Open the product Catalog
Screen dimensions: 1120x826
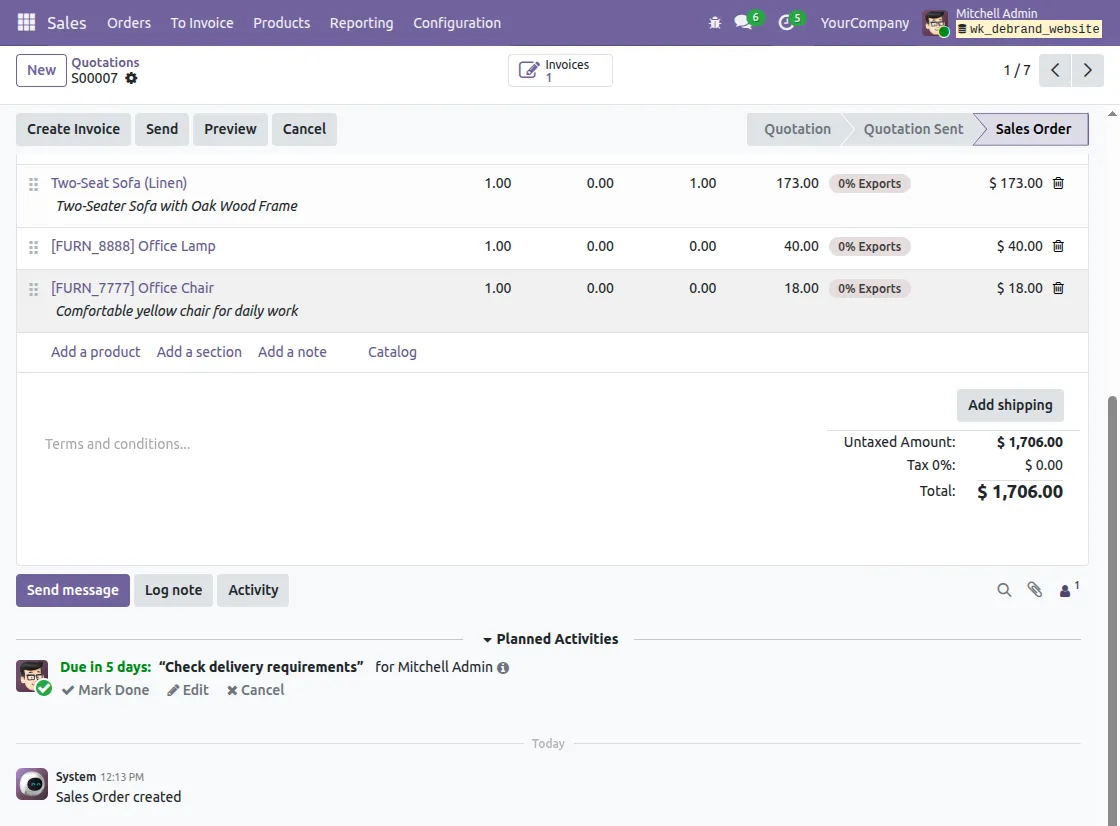pos(391,351)
